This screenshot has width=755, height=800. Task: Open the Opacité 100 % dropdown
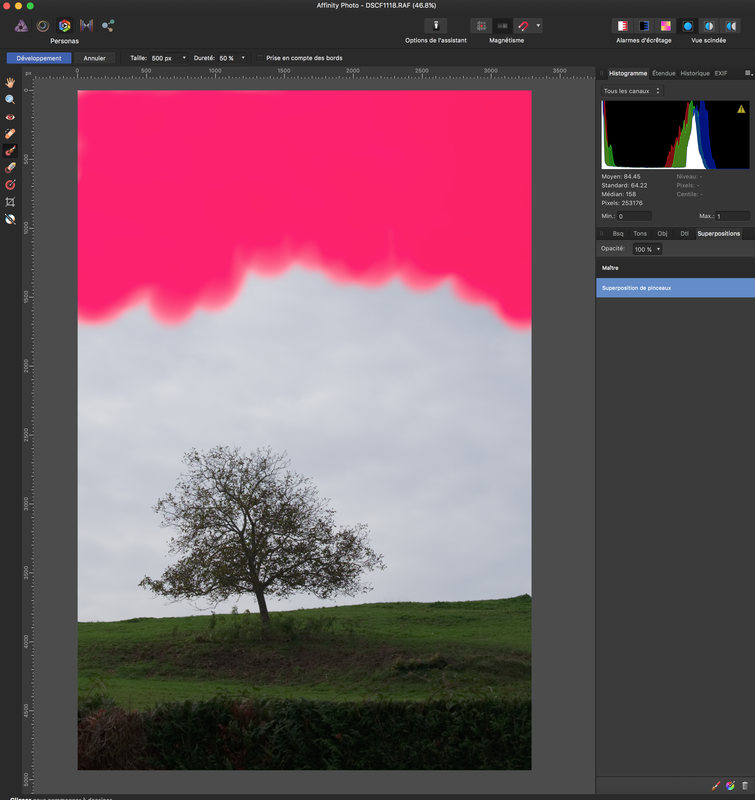tap(647, 249)
